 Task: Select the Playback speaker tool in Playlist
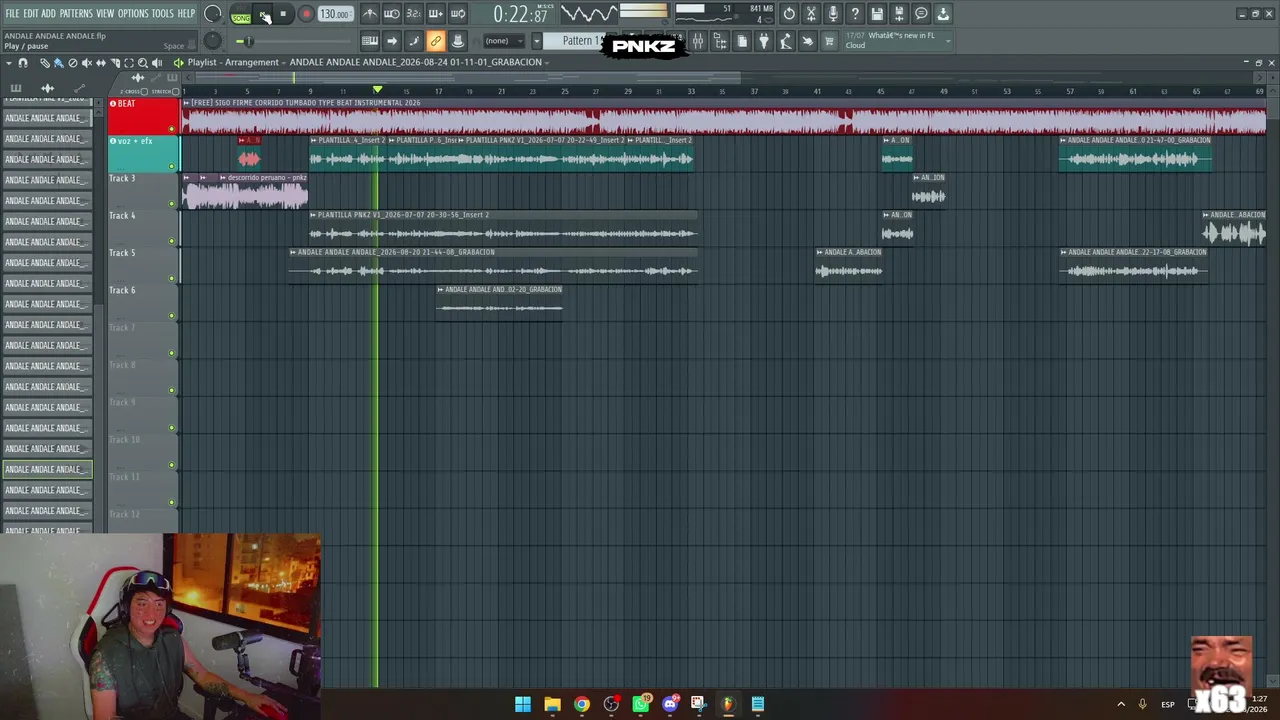[156, 63]
